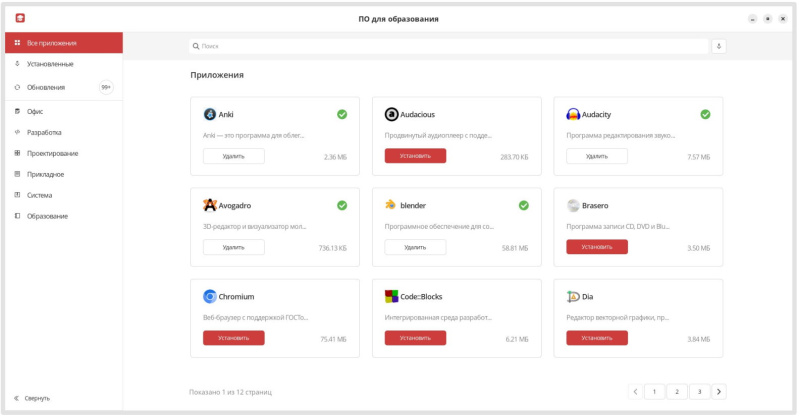Select the Разработка category in sidebar
This screenshot has height=418, width=800.
point(44,132)
